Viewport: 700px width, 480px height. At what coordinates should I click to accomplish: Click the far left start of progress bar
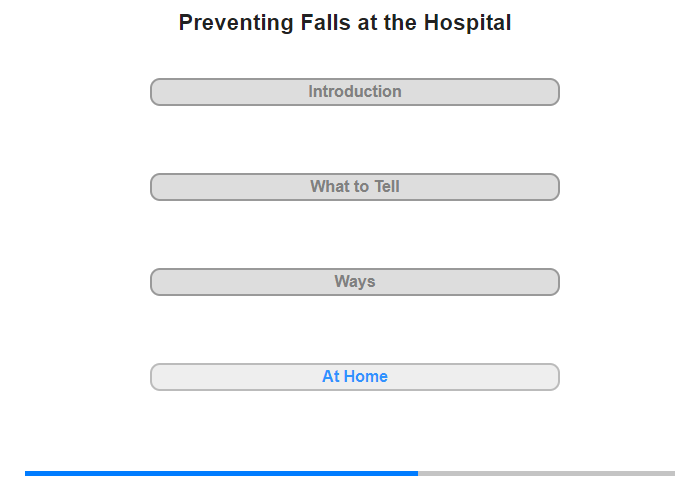point(27,473)
